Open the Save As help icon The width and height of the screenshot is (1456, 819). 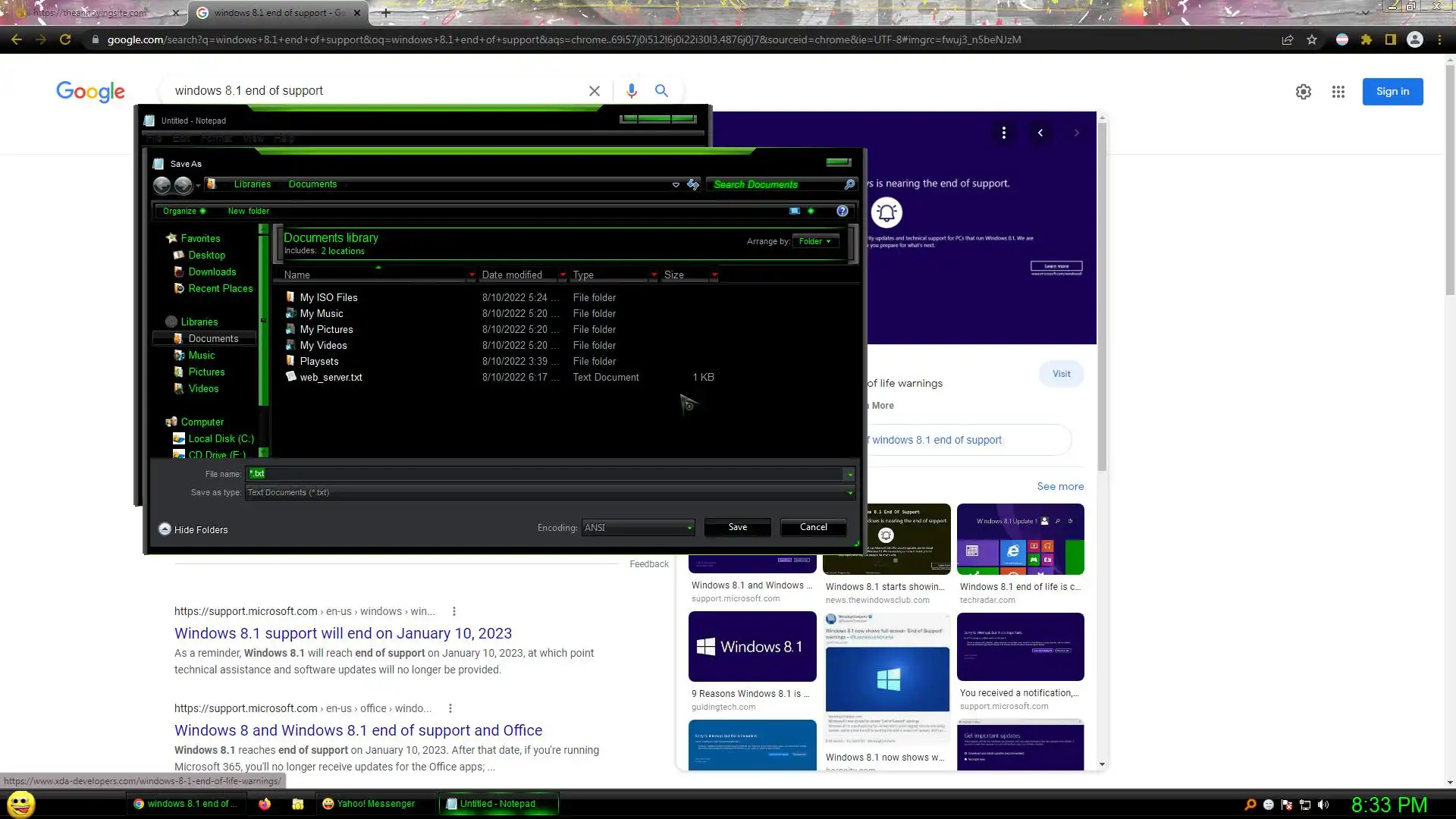pos(842,211)
